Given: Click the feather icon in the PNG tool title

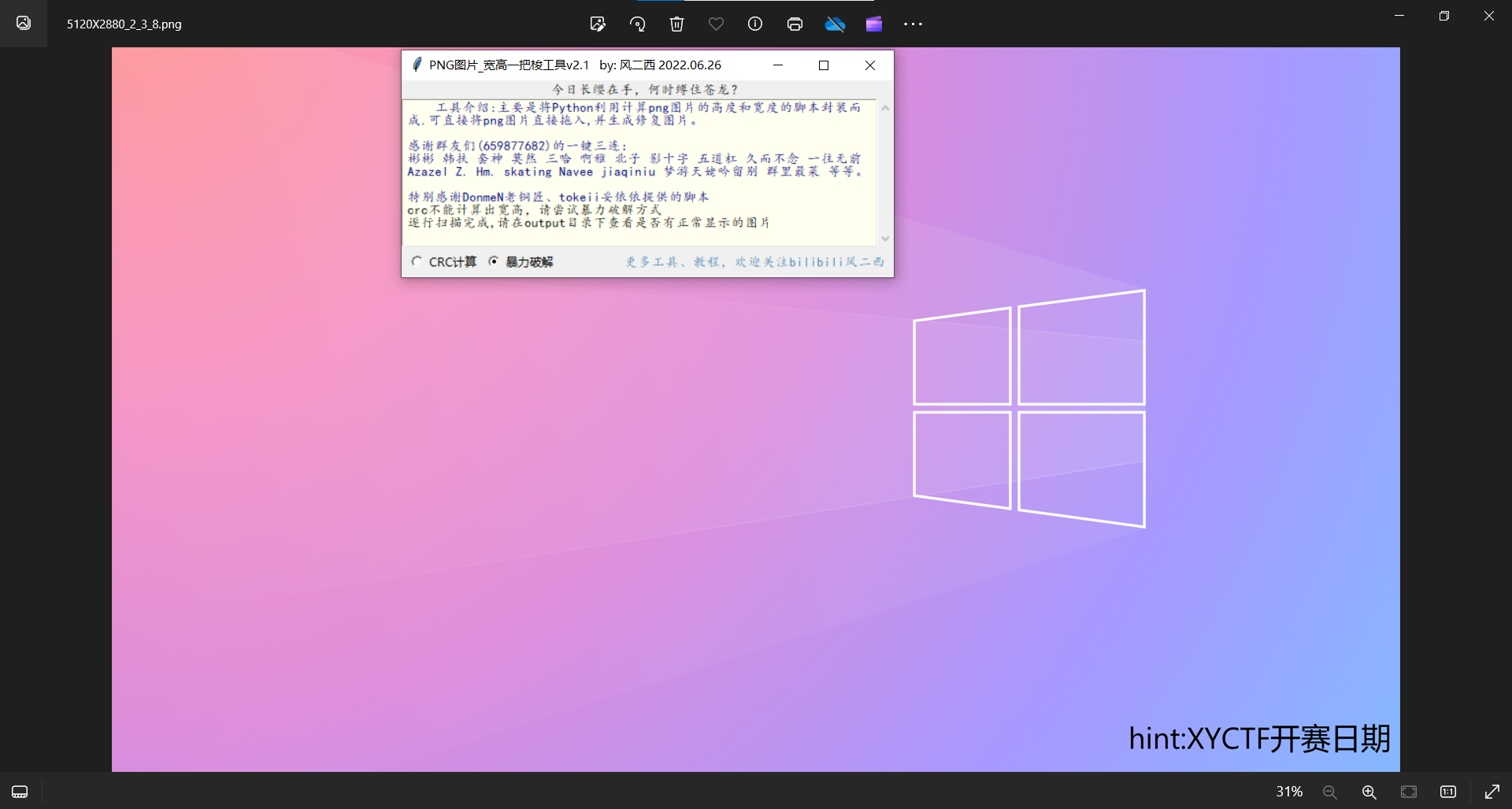Looking at the screenshot, I should pyautogui.click(x=417, y=65).
